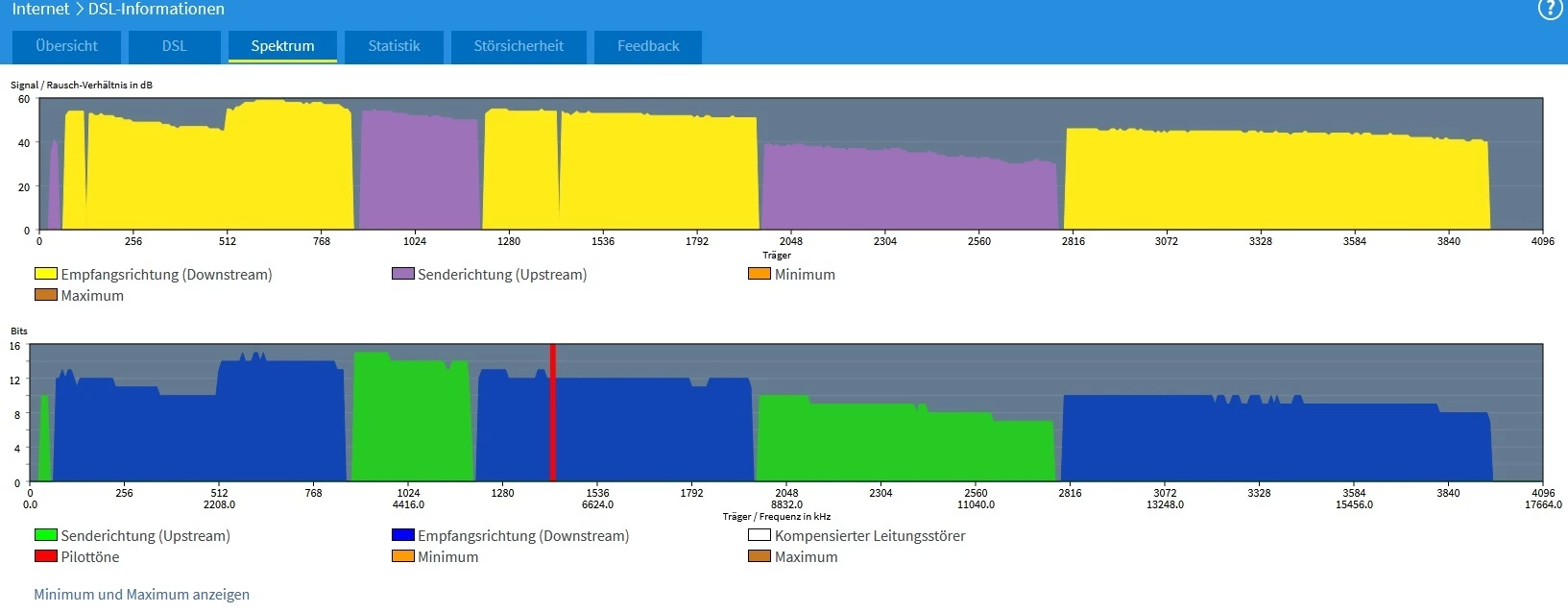
Task: Click the 'Bits' chart heading
Action: pyautogui.click(x=19, y=331)
